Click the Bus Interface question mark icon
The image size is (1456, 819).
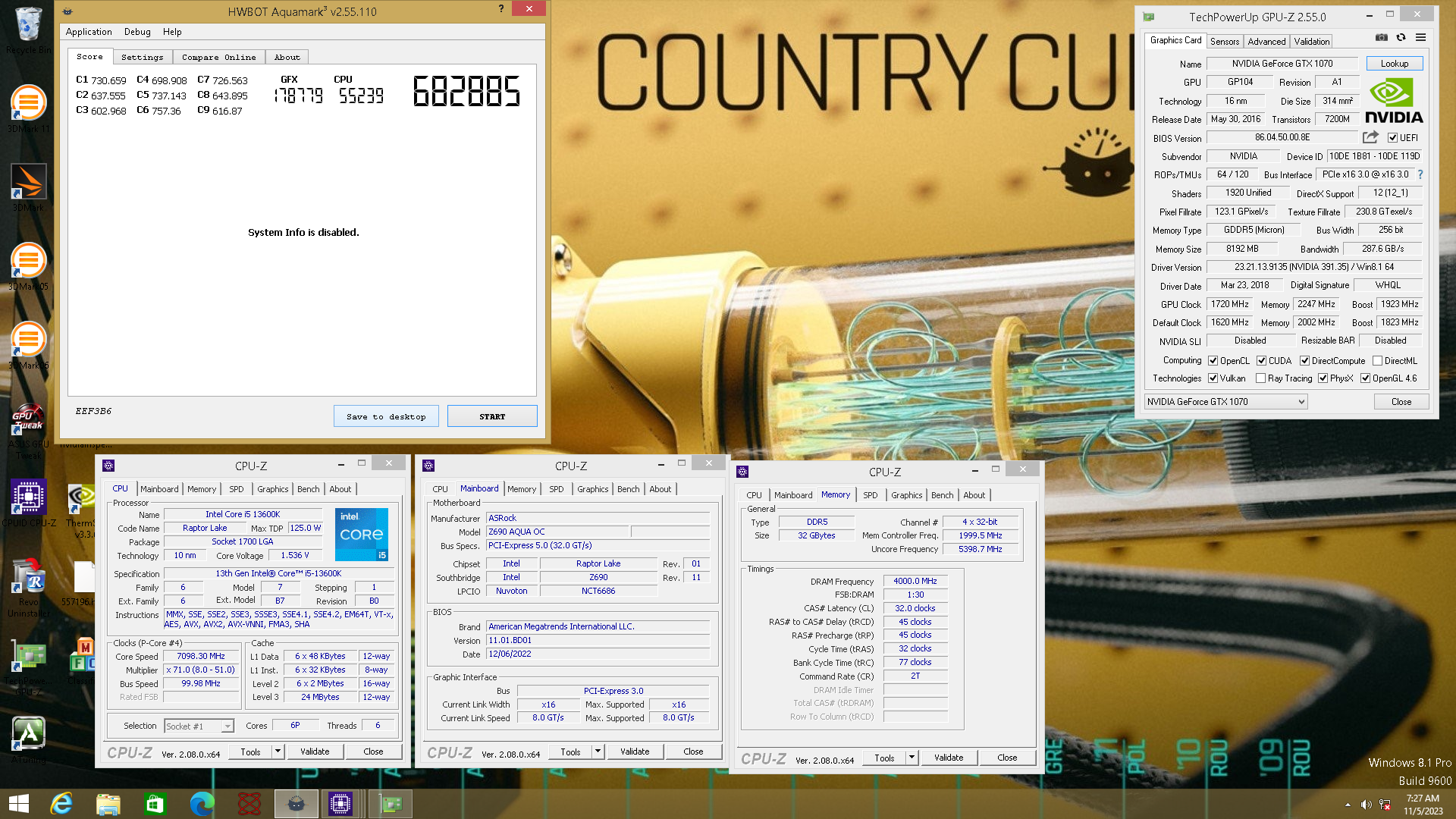[x=1420, y=174]
